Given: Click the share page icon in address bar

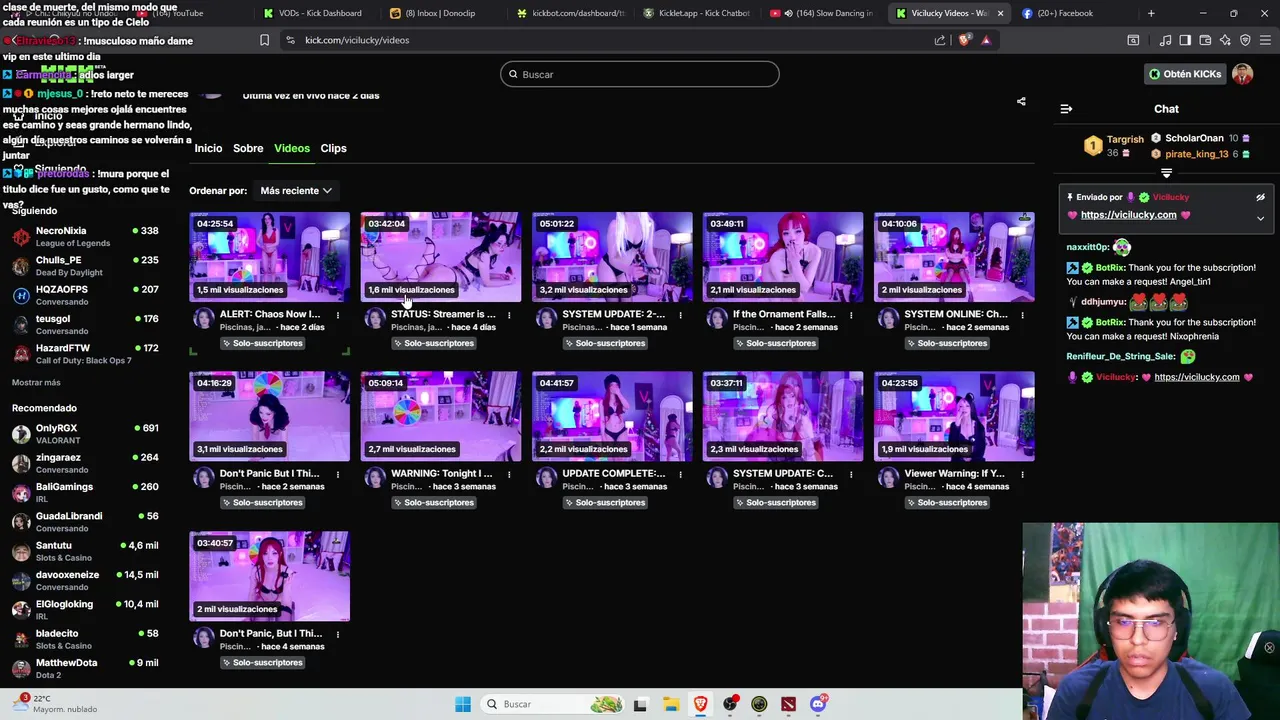Looking at the screenshot, I should click(x=940, y=40).
